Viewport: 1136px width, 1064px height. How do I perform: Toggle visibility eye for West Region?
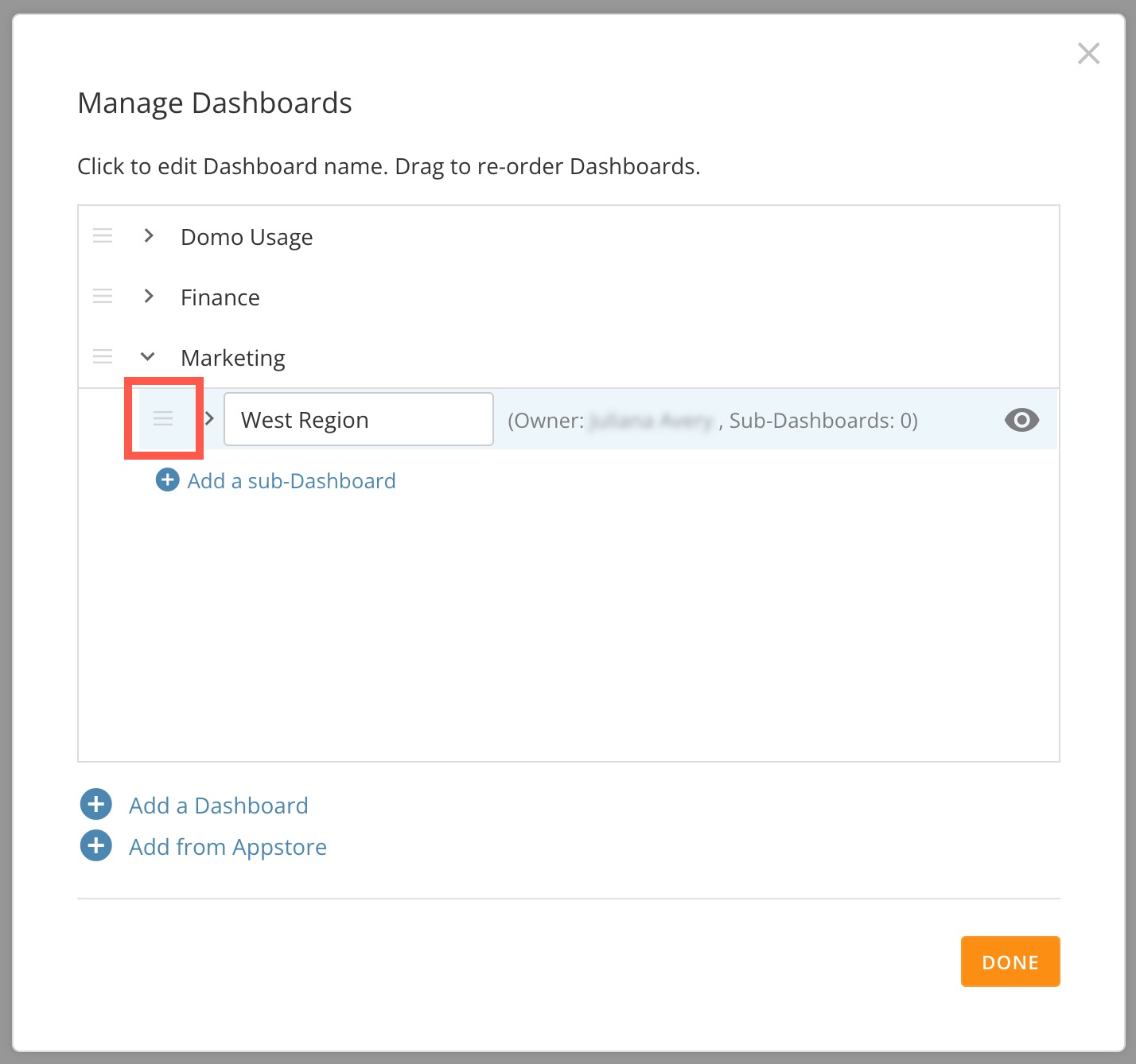point(1021,420)
